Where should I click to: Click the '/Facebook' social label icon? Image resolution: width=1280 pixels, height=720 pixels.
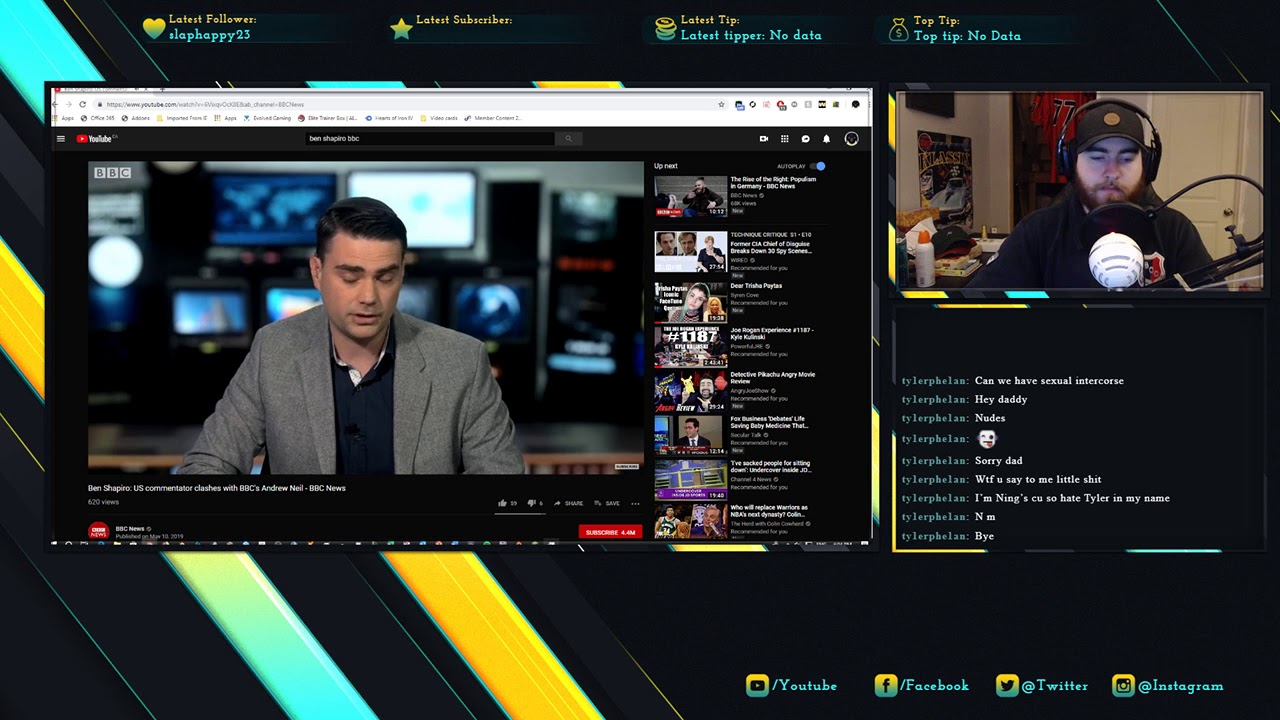[x=885, y=686]
